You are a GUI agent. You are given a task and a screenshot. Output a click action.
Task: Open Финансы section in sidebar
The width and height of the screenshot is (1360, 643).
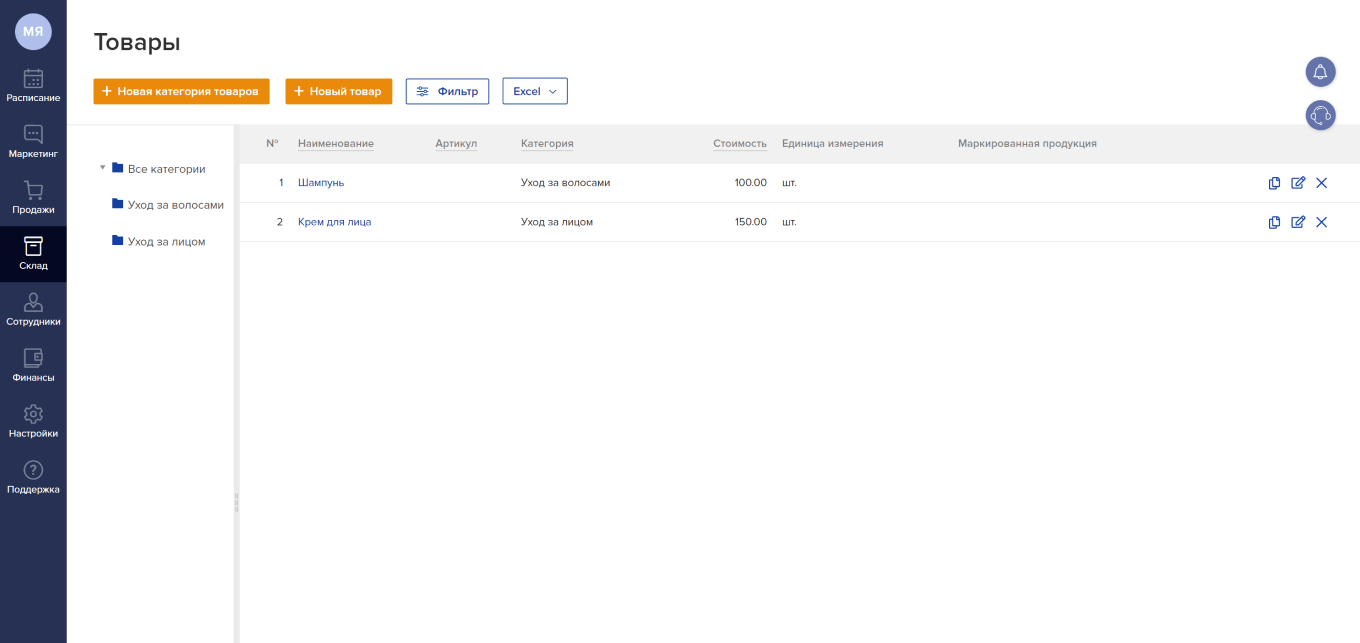(x=33, y=366)
